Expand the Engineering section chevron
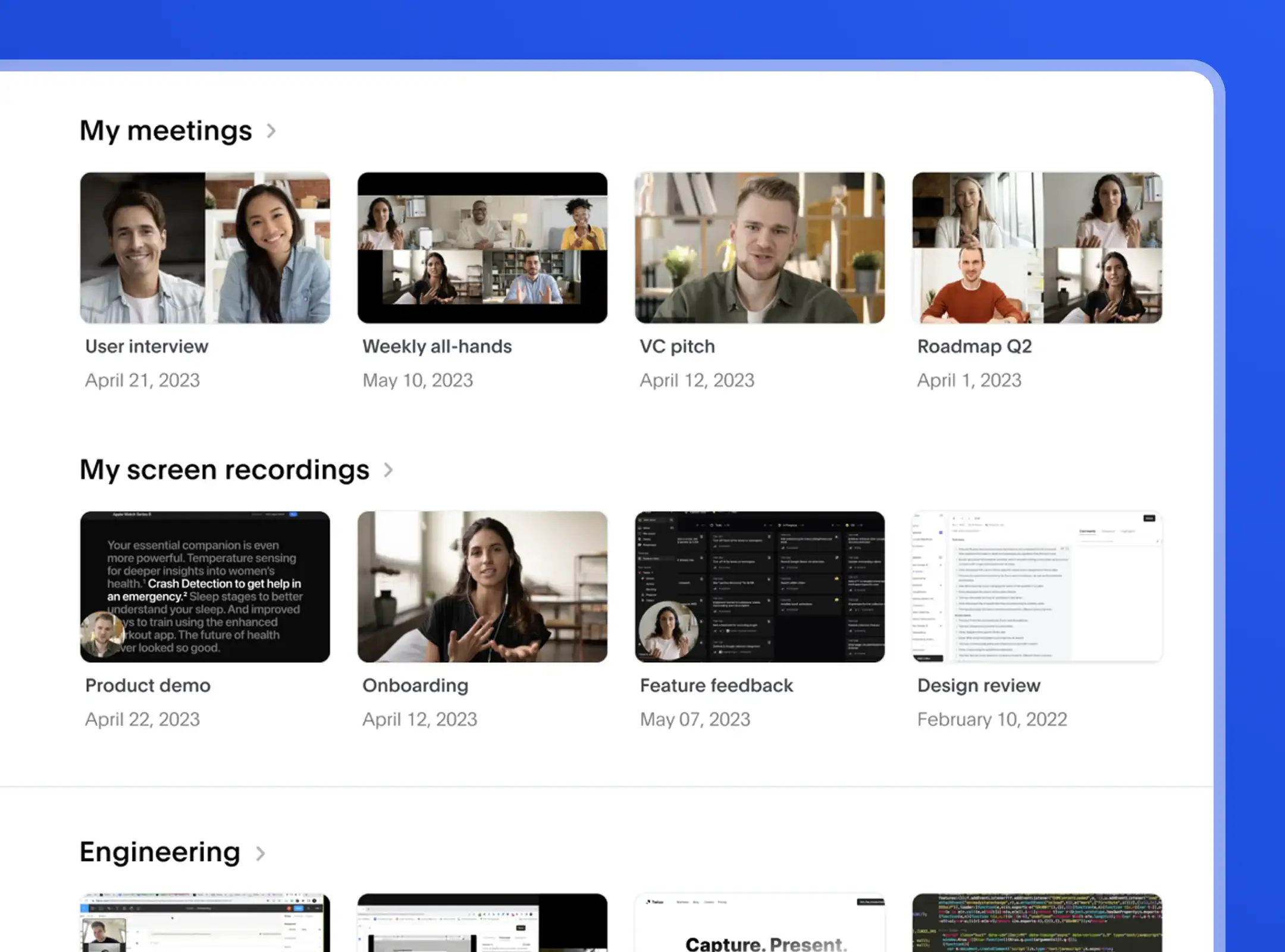Viewport: 1285px width, 952px height. (261, 853)
